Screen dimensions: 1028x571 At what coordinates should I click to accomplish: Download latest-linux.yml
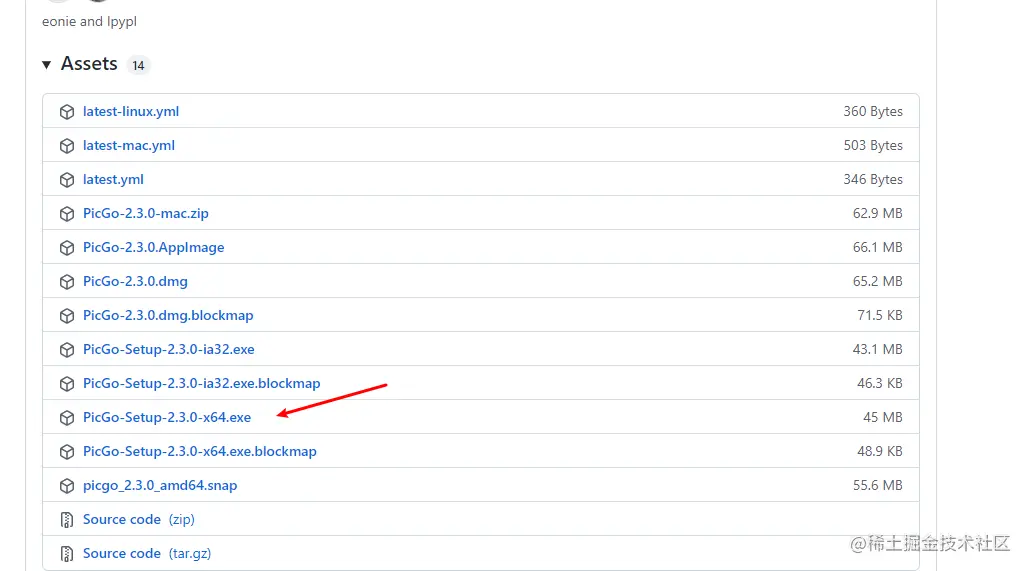(130, 111)
